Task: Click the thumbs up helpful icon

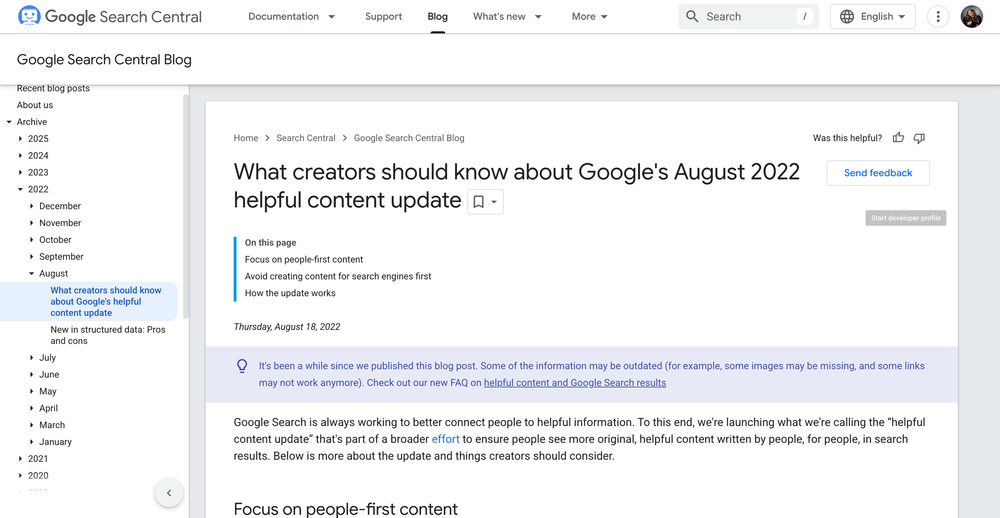Action: [x=899, y=138]
